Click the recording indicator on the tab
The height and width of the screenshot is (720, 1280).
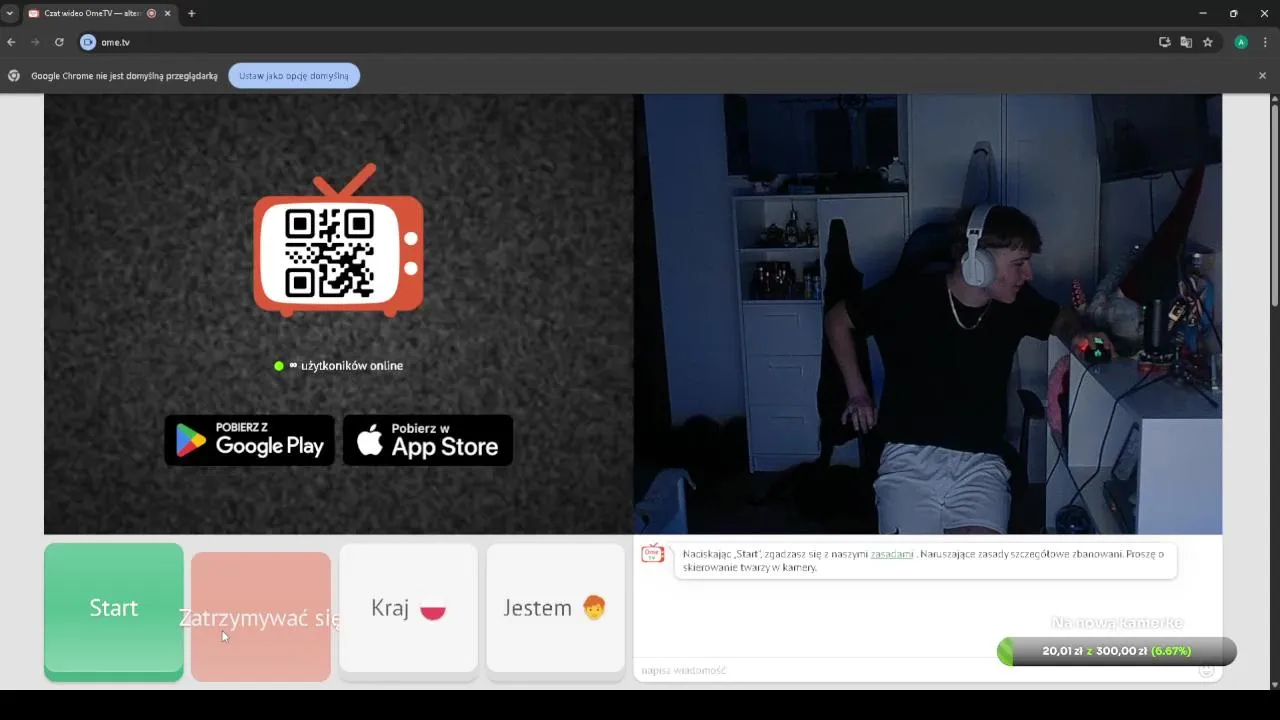coord(152,13)
